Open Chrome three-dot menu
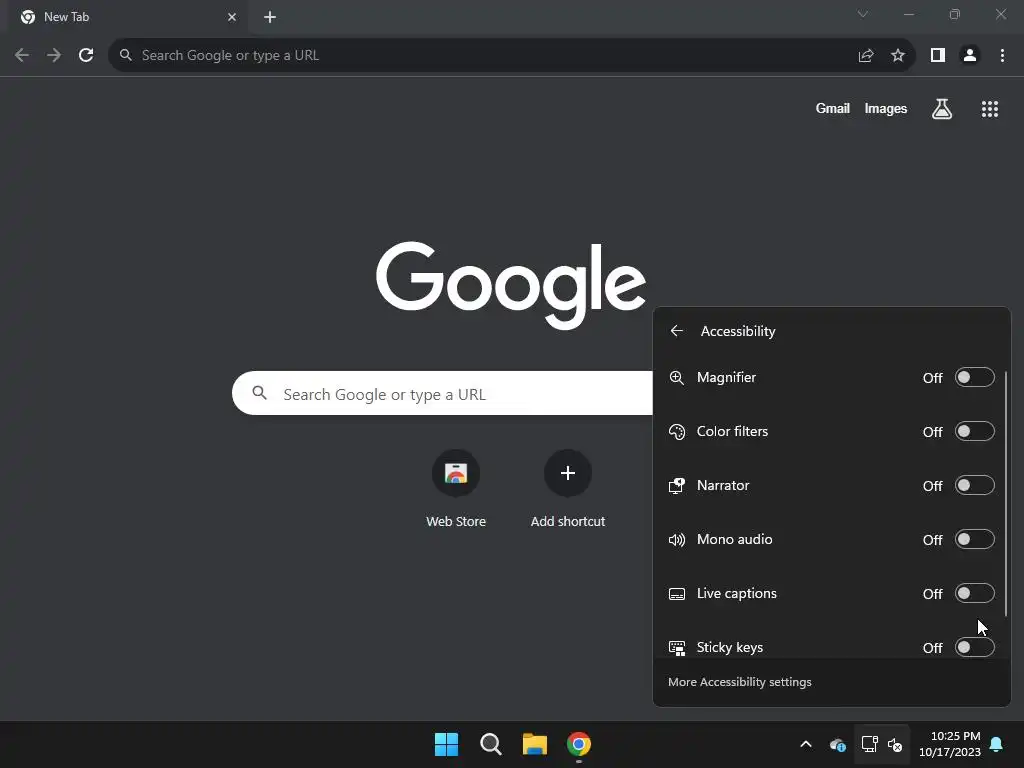The width and height of the screenshot is (1024, 768). [x=1002, y=56]
